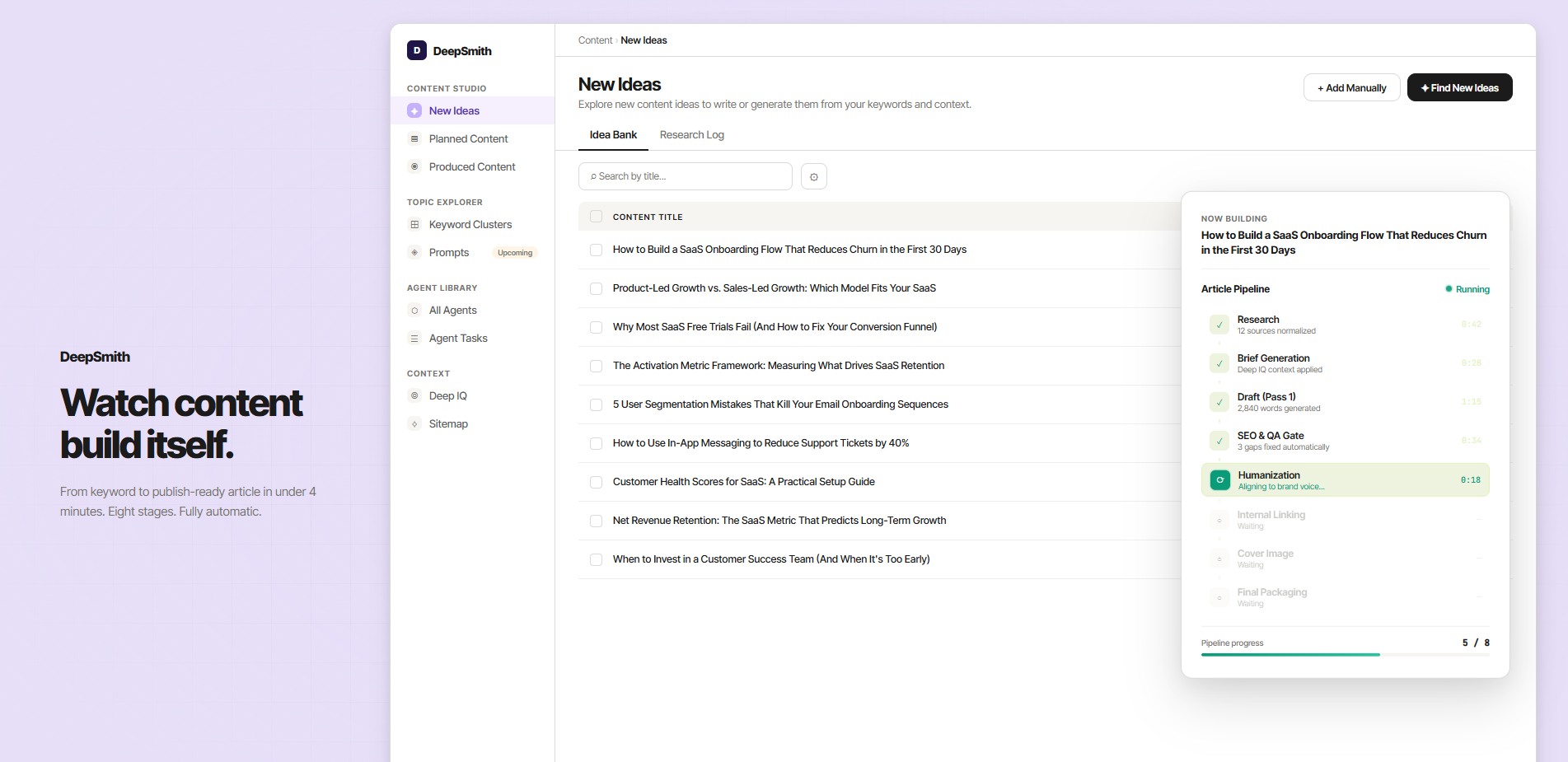Click the settings icon beside search box
Screen dimensions: 1568x762
click(814, 176)
